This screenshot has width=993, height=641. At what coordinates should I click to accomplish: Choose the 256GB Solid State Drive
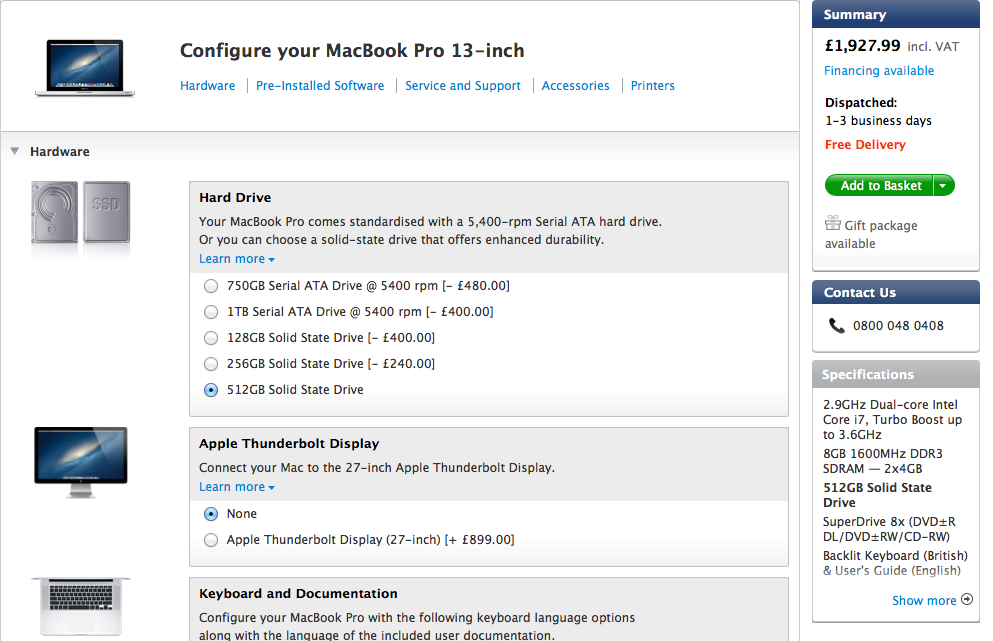211,364
